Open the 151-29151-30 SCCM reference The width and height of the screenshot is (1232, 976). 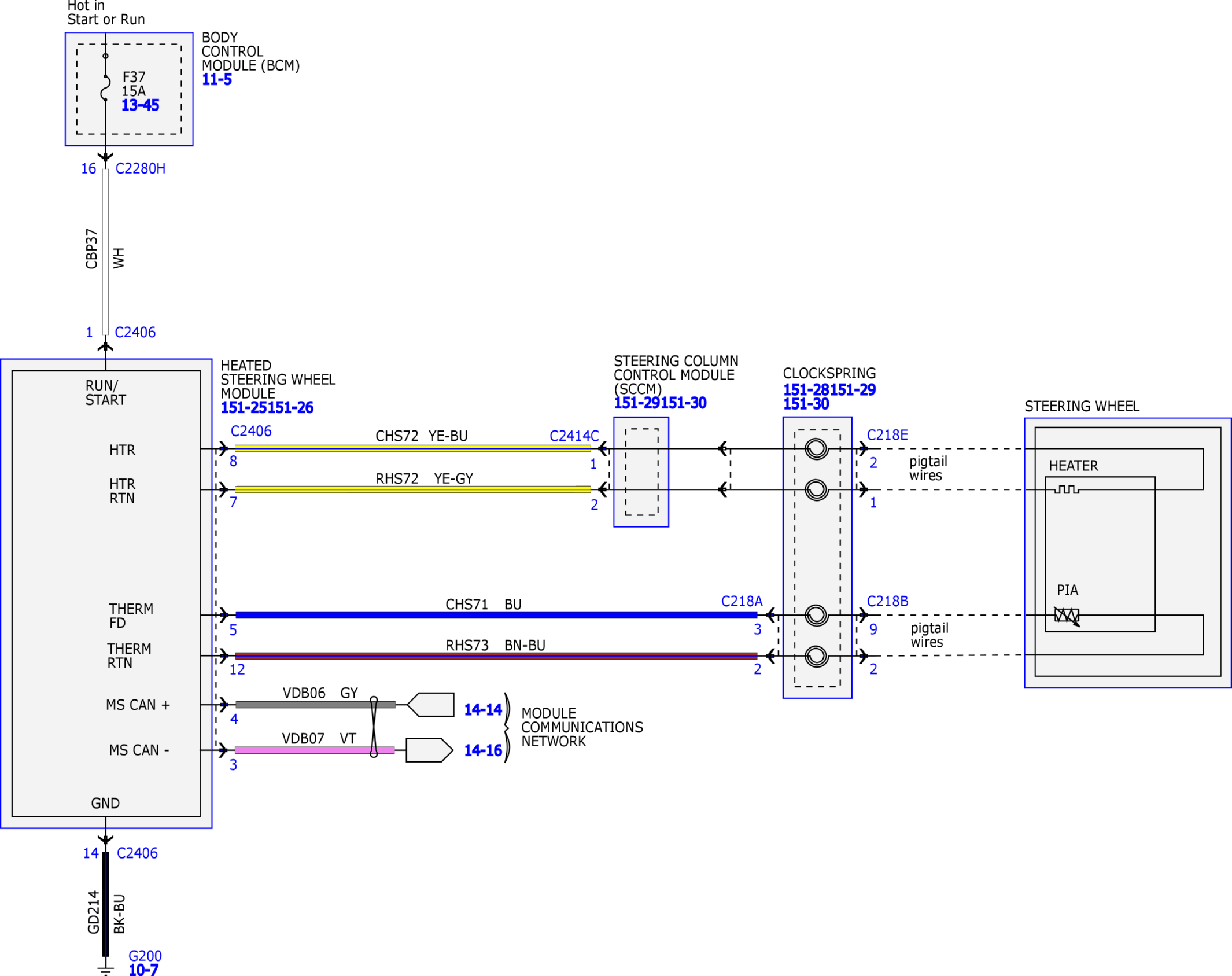[x=660, y=403]
